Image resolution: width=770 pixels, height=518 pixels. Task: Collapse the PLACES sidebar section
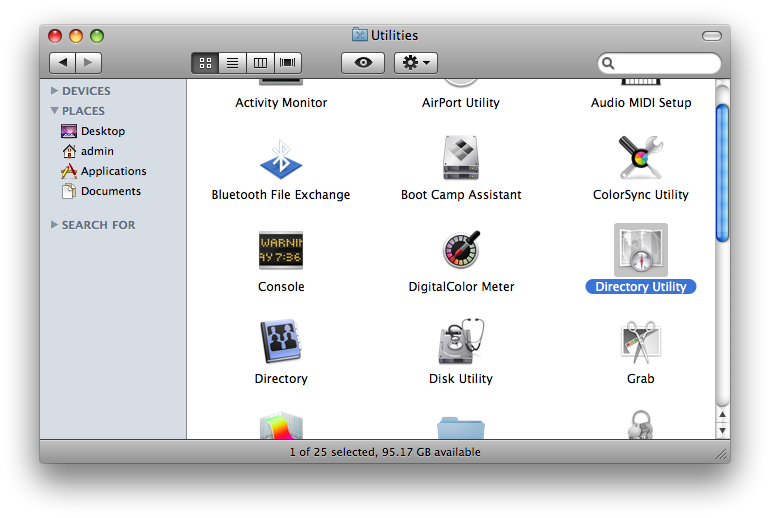[x=54, y=111]
